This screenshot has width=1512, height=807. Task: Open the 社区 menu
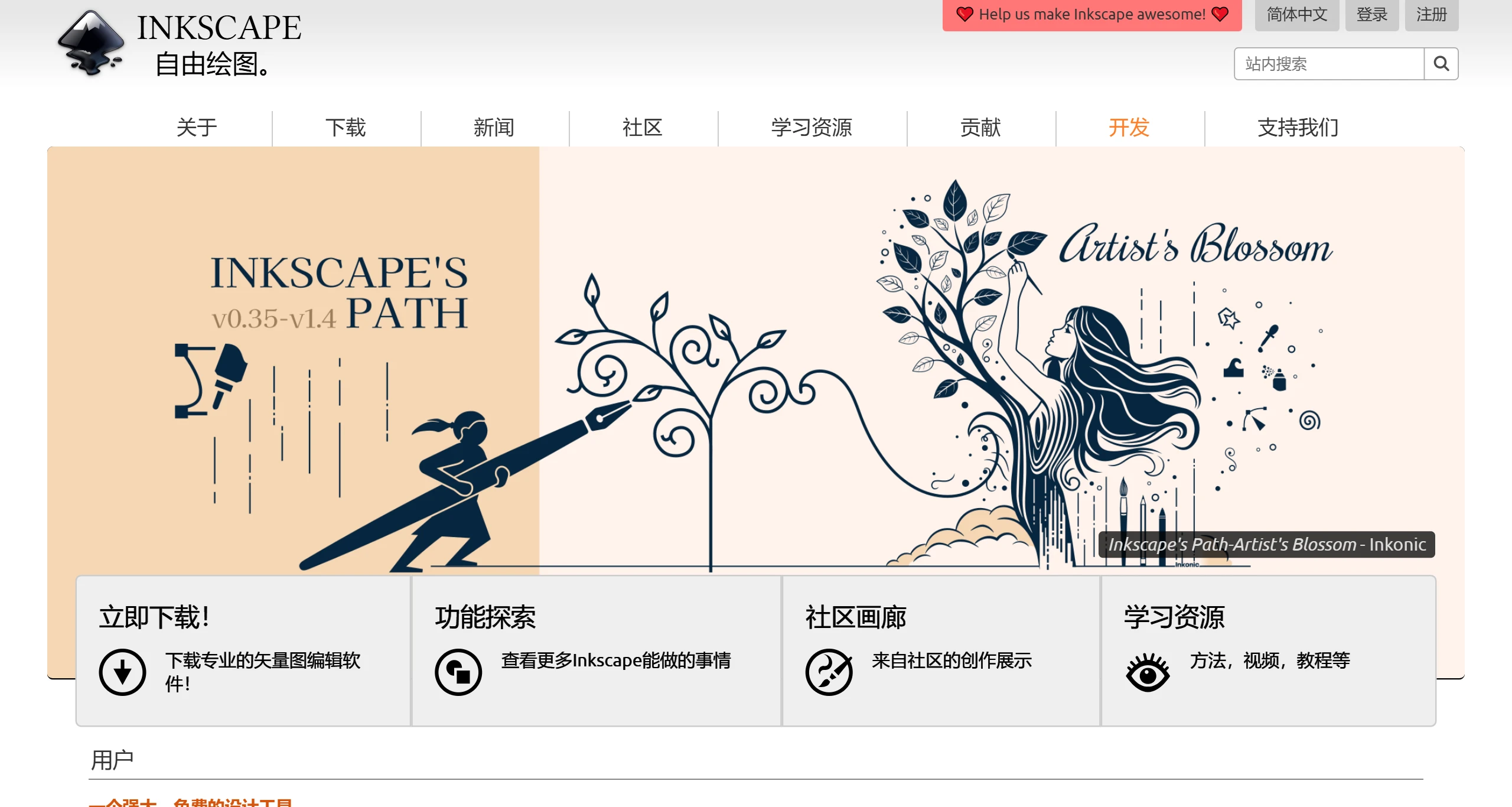click(641, 127)
